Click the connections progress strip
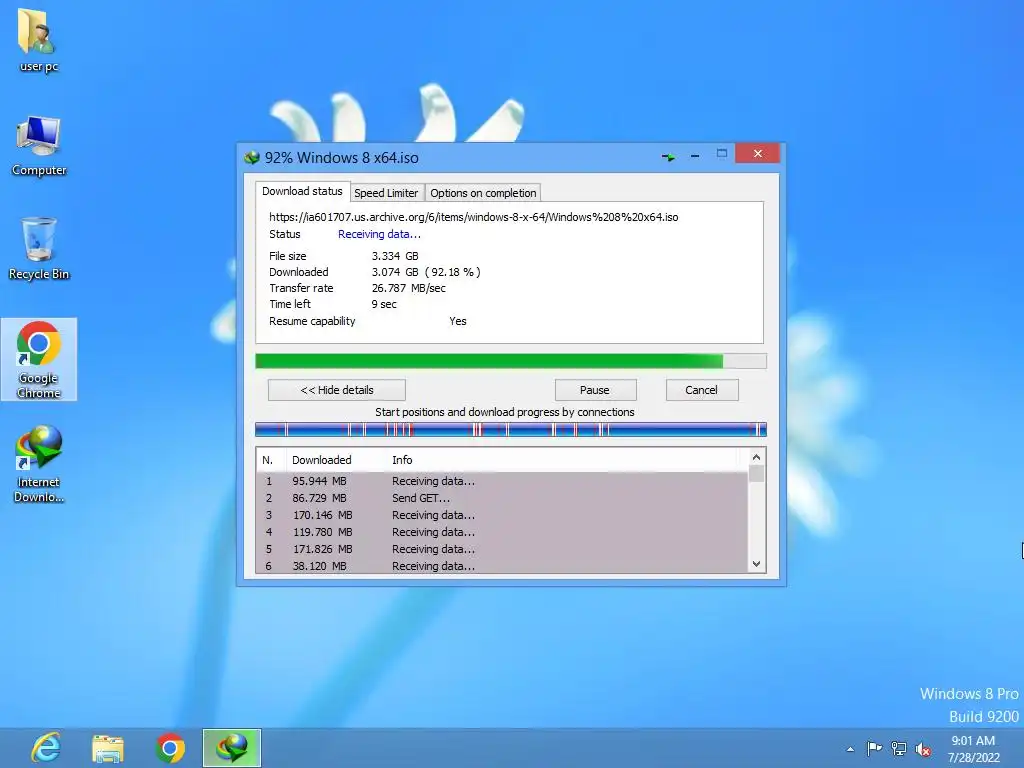 click(x=511, y=429)
